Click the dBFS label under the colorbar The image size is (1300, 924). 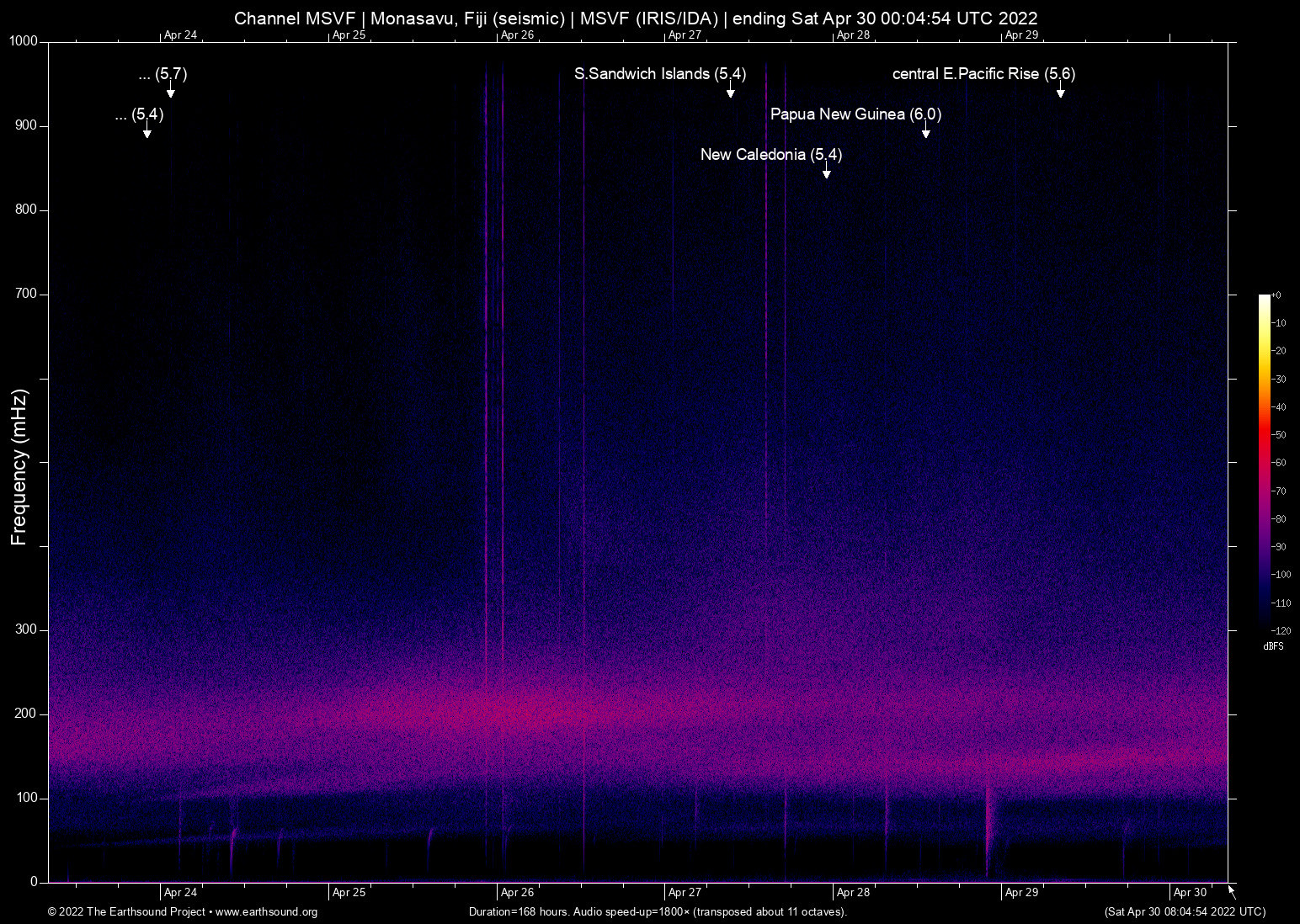(1273, 646)
